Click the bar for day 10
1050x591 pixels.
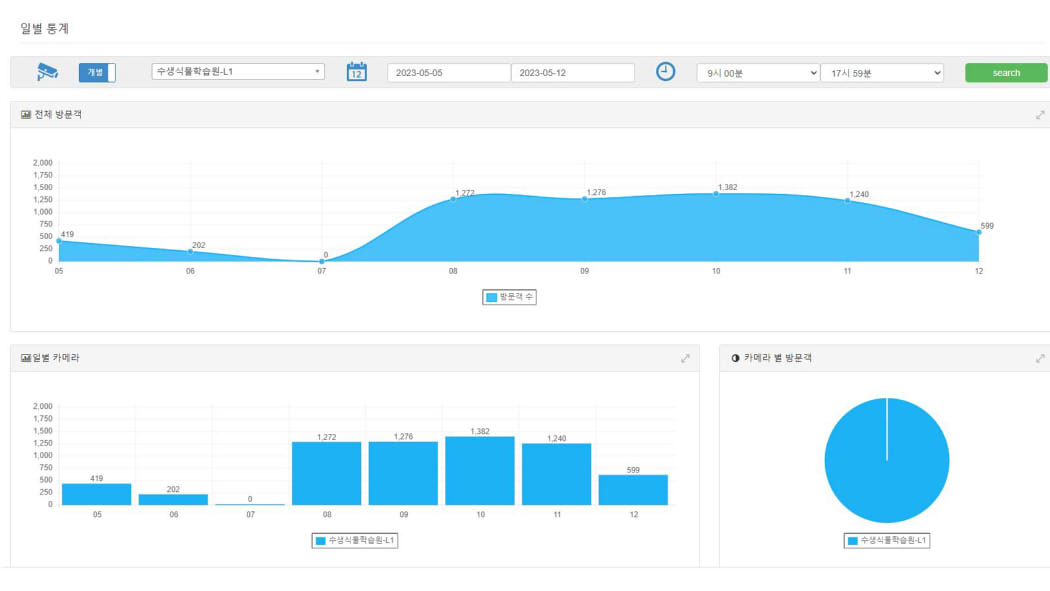click(x=480, y=470)
